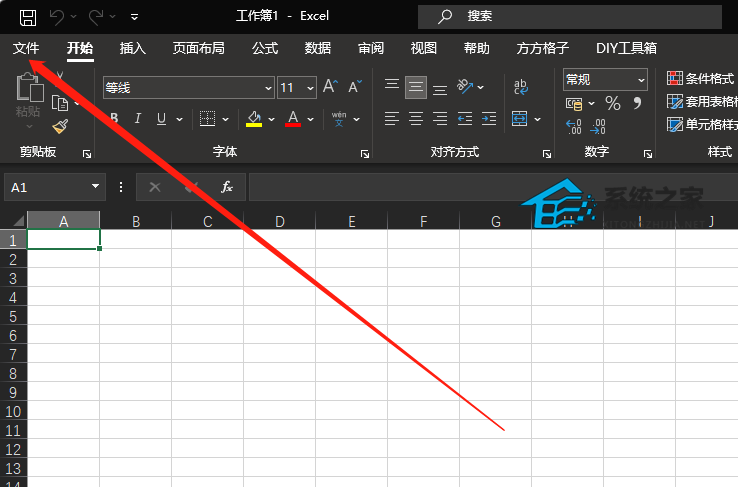This screenshot has height=487, width=738.
Task: Click the Borders icon
Action: (207, 119)
